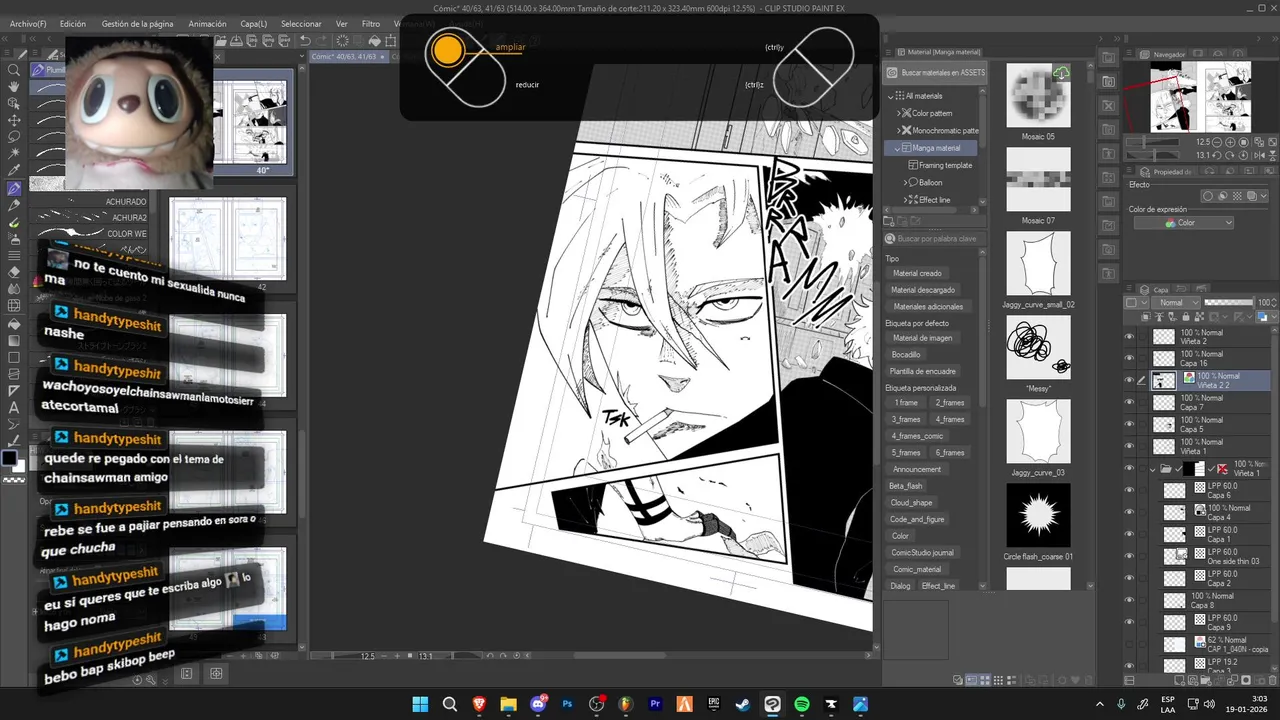Viewport: 1280px width, 720px height.
Task: Select the Move layer tool
Action: click(14, 120)
